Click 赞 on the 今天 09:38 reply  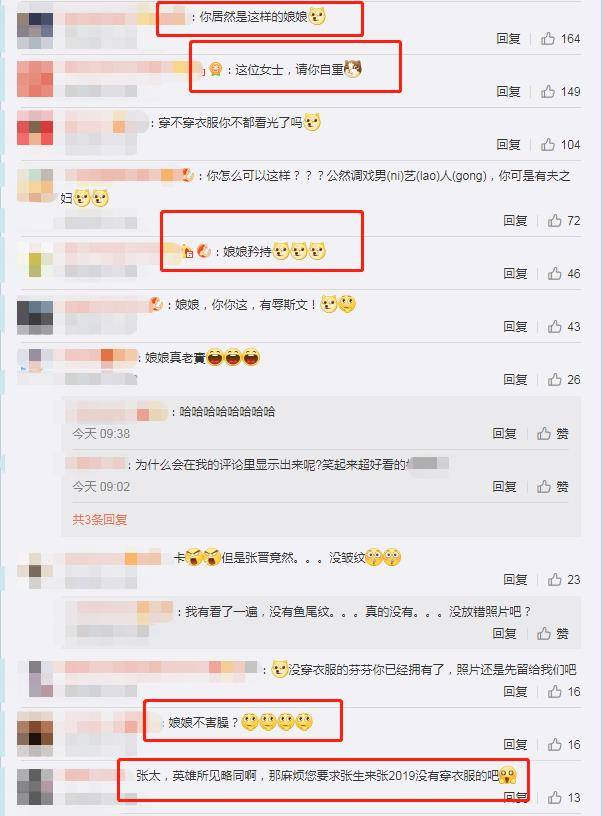[553, 434]
